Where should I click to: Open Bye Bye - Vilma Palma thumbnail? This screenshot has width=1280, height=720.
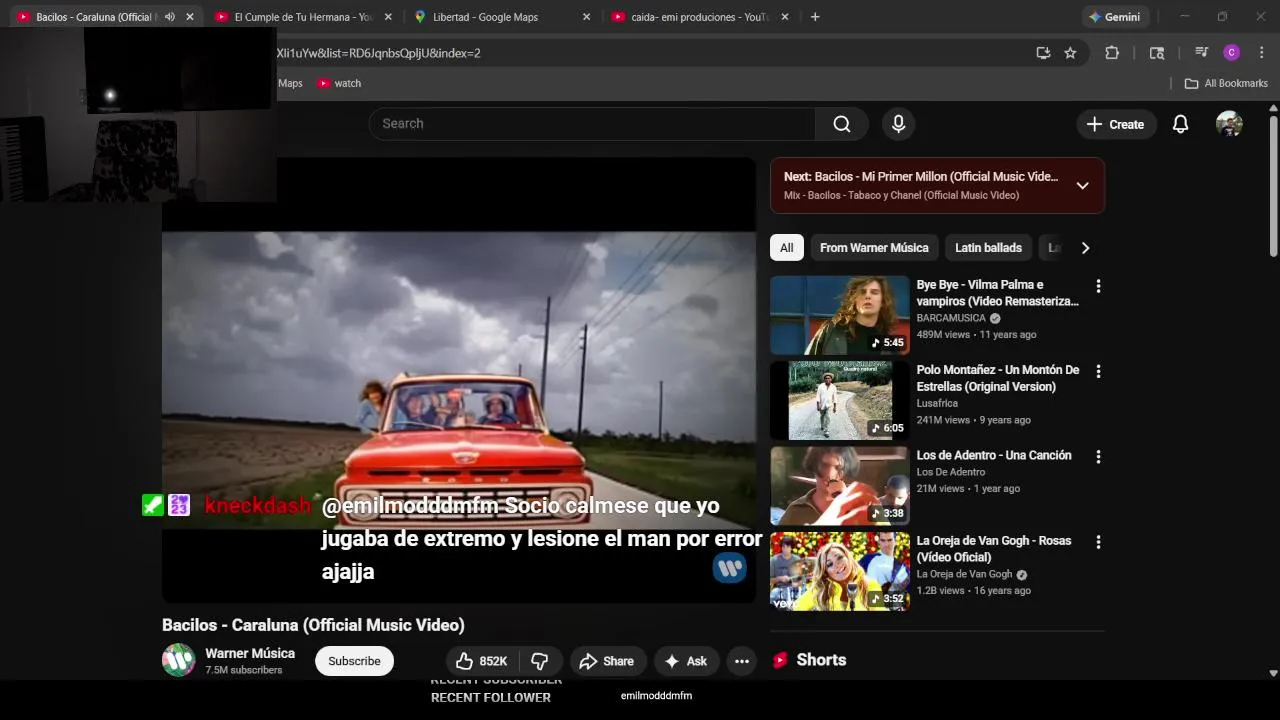(840, 315)
